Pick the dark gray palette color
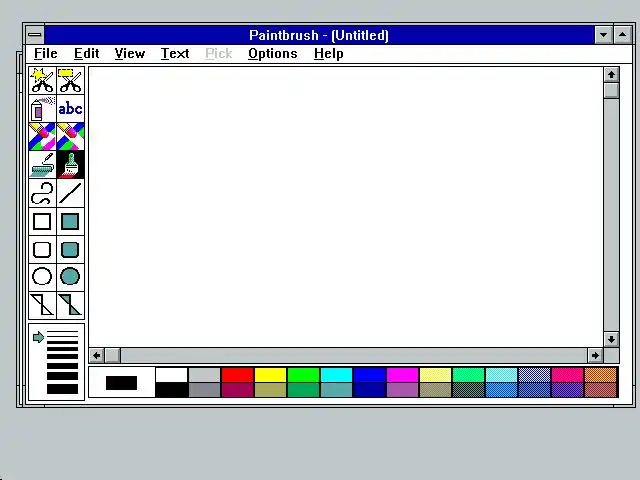 click(204, 390)
